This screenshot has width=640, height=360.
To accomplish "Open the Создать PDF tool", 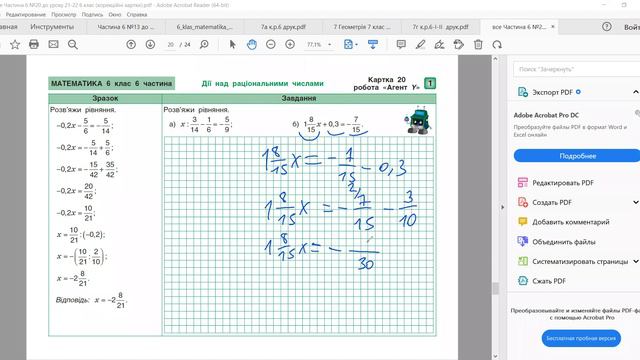I will point(552,202).
